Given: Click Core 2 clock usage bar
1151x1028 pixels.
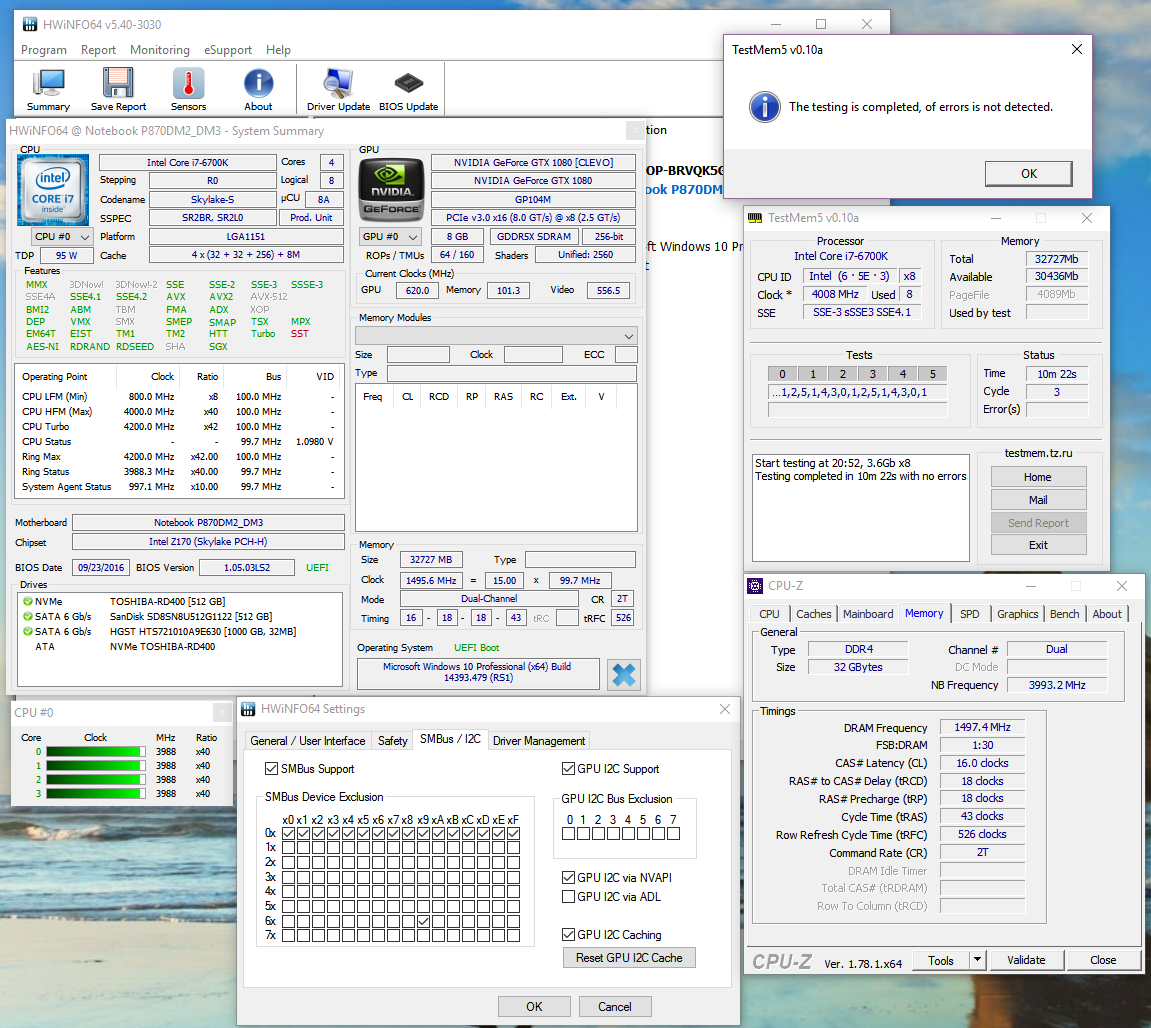Looking at the screenshot, I should tap(96, 780).
